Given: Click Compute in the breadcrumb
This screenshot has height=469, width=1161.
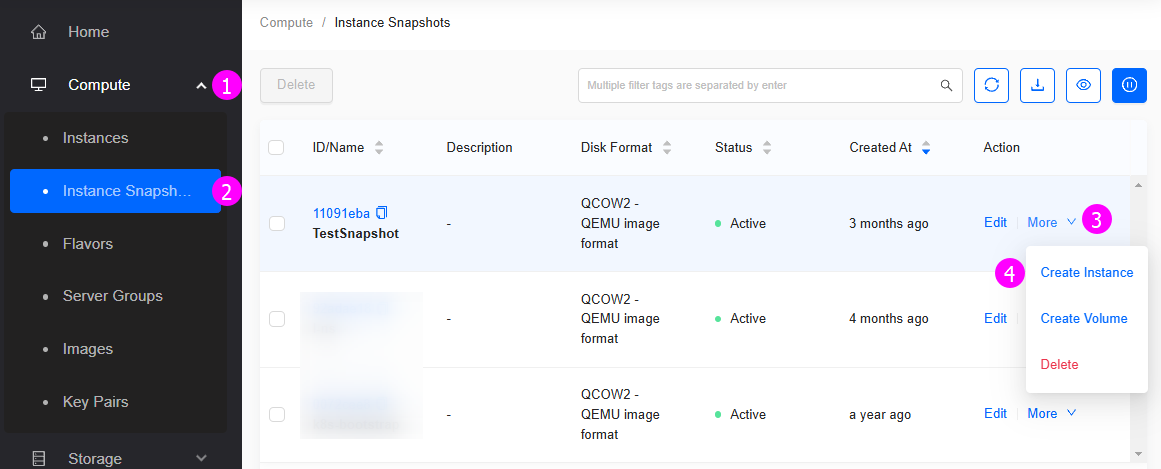Looking at the screenshot, I should tap(287, 23).
